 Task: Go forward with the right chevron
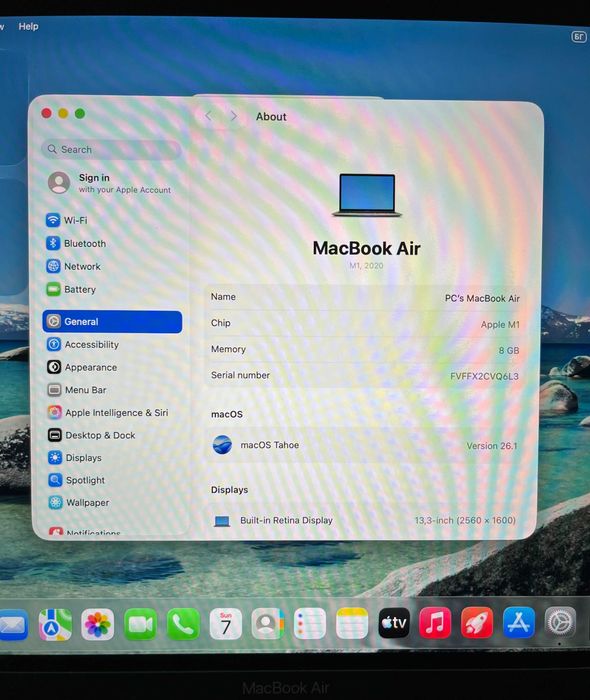click(x=234, y=116)
